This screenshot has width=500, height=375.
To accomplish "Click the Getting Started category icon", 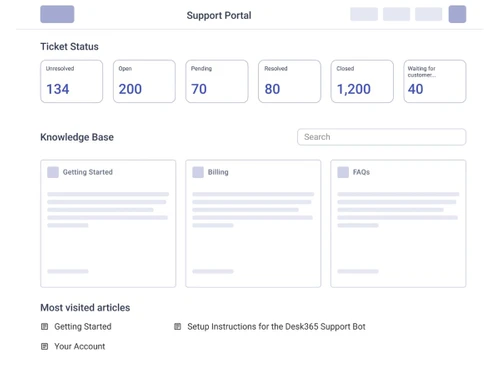I will coord(53,172).
